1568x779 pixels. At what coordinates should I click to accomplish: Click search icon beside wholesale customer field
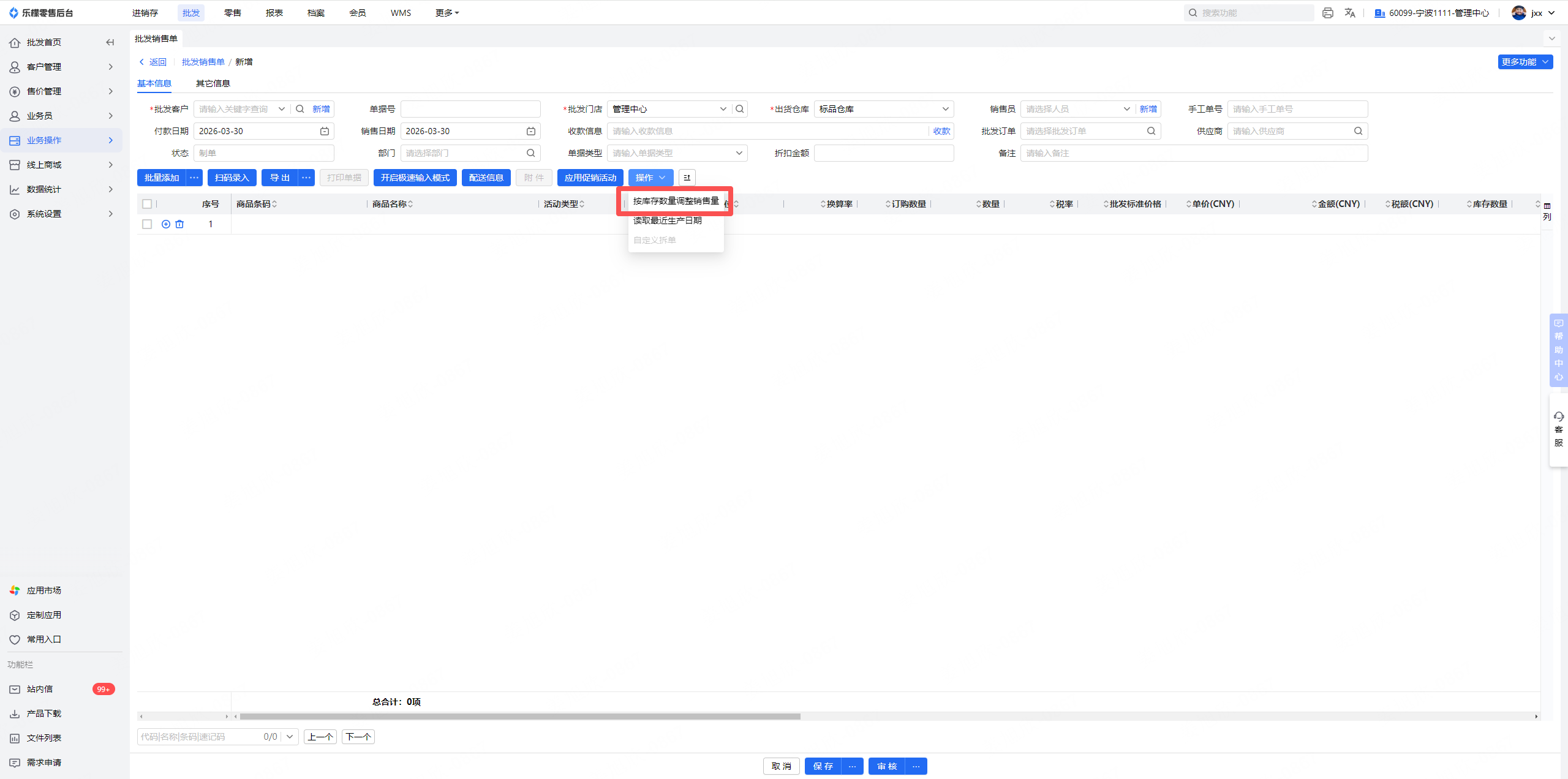(300, 109)
